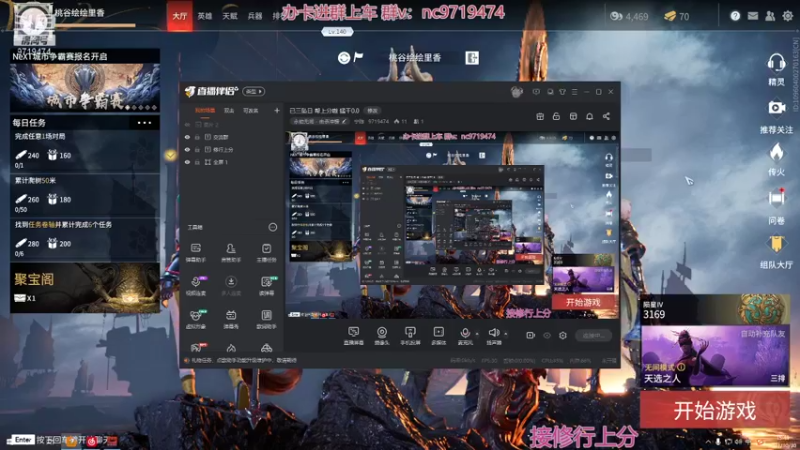Click the message bubble icon in streaming title bar
The width and height of the screenshot is (800, 450).
536,92
